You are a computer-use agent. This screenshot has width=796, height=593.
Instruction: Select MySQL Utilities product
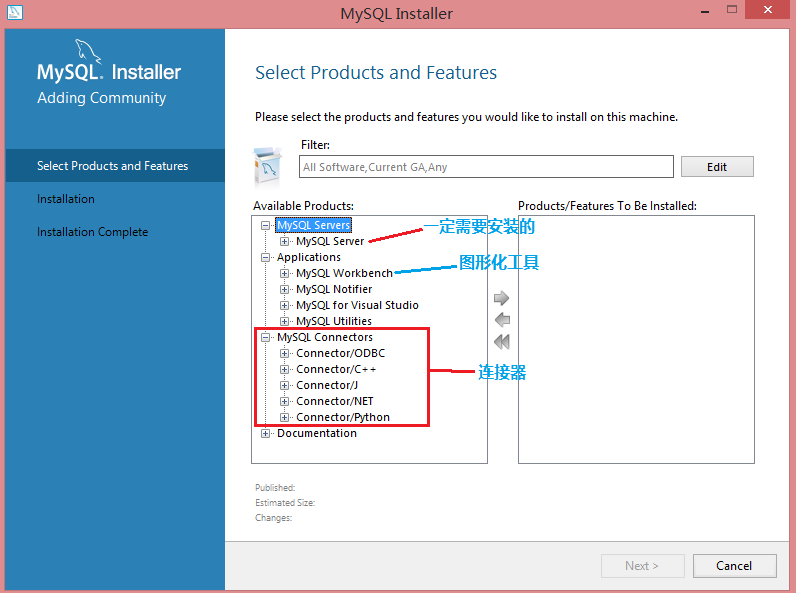click(x=334, y=321)
